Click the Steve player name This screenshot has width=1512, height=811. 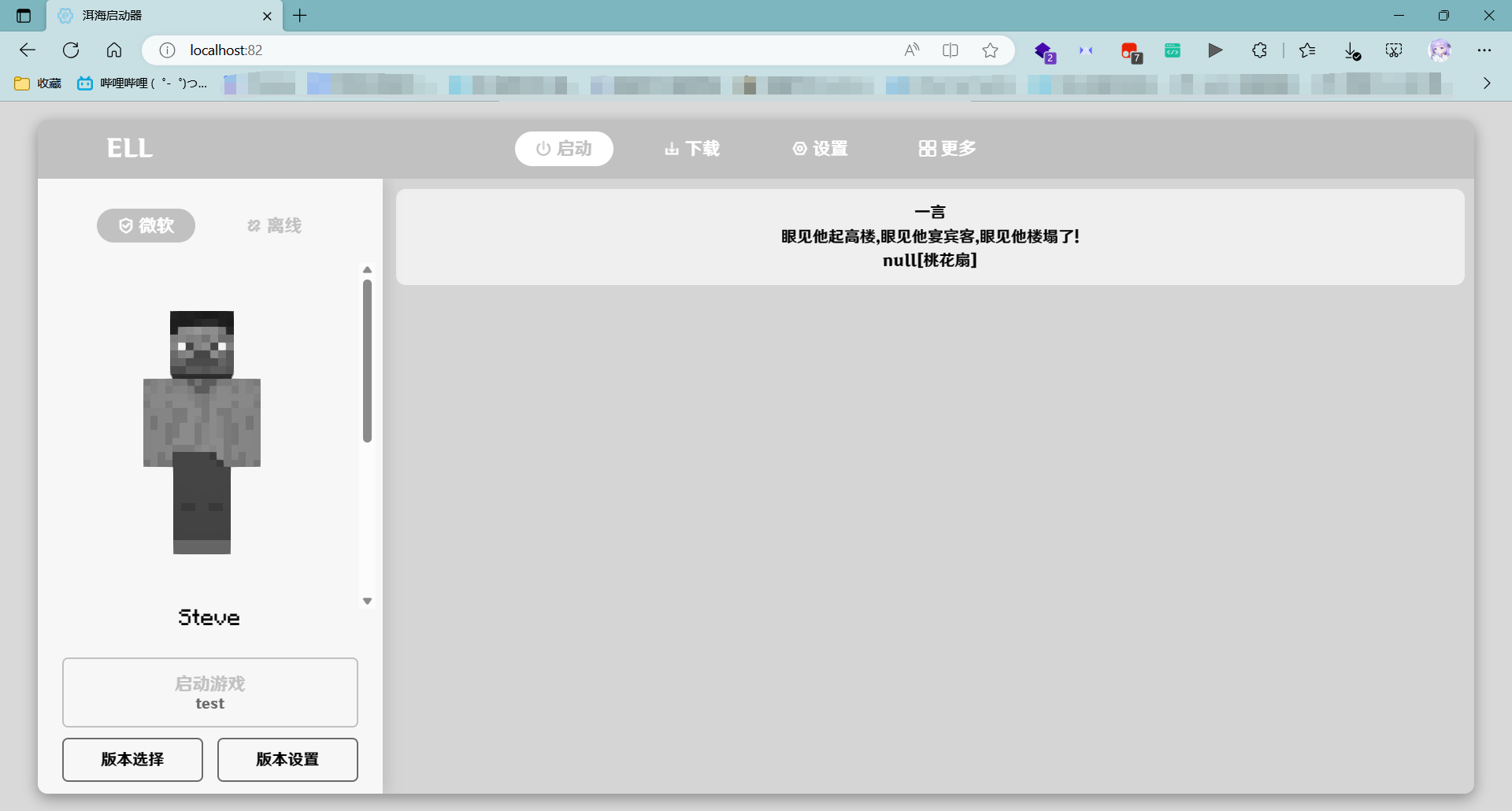pos(209,617)
